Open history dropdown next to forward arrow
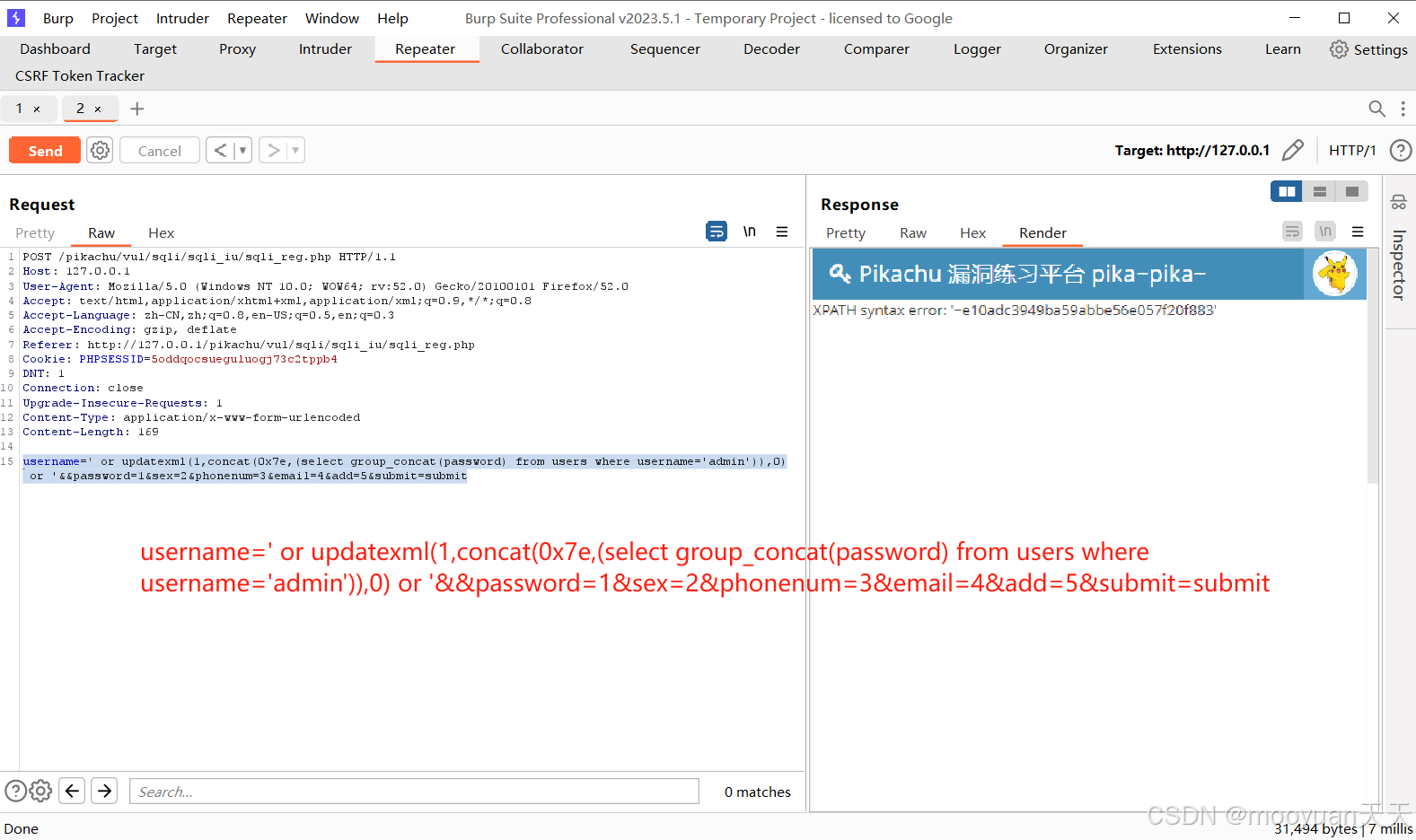Image resolution: width=1416 pixels, height=840 pixels. [x=295, y=150]
